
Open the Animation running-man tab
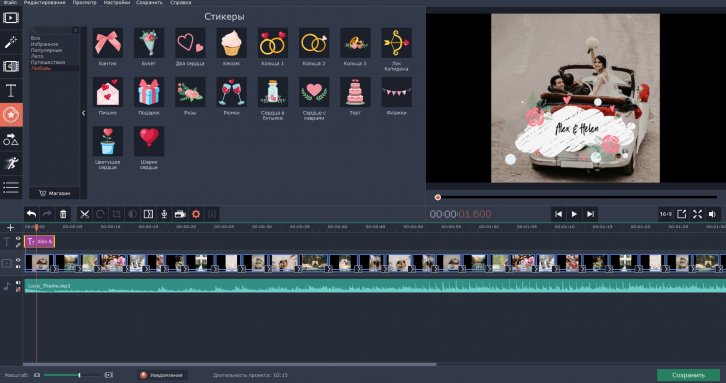[11, 163]
